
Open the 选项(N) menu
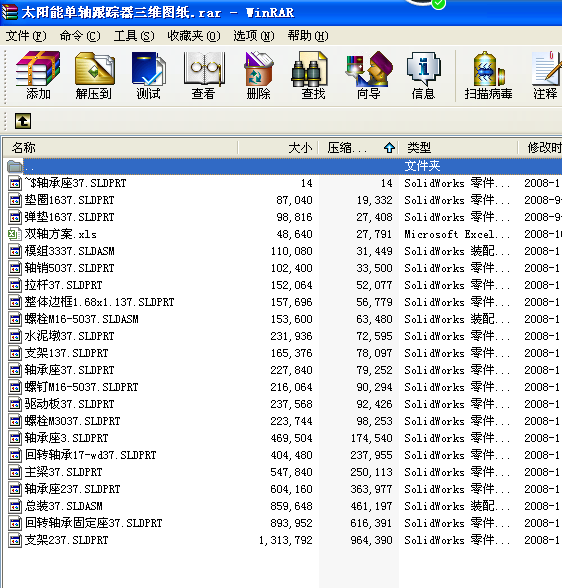(x=254, y=36)
